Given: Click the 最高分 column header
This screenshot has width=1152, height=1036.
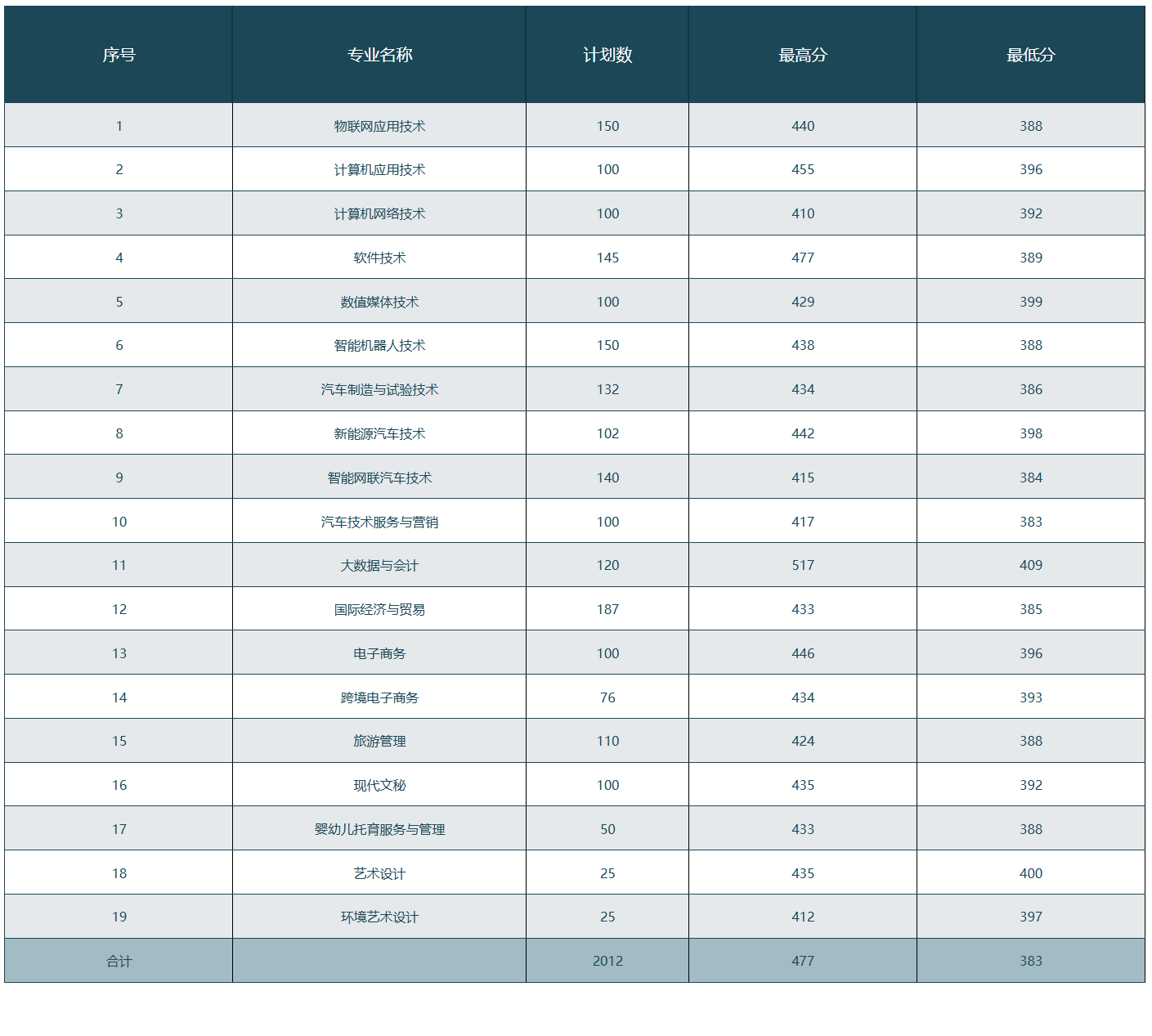Looking at the screenshot, I should (x=803, y=55).
